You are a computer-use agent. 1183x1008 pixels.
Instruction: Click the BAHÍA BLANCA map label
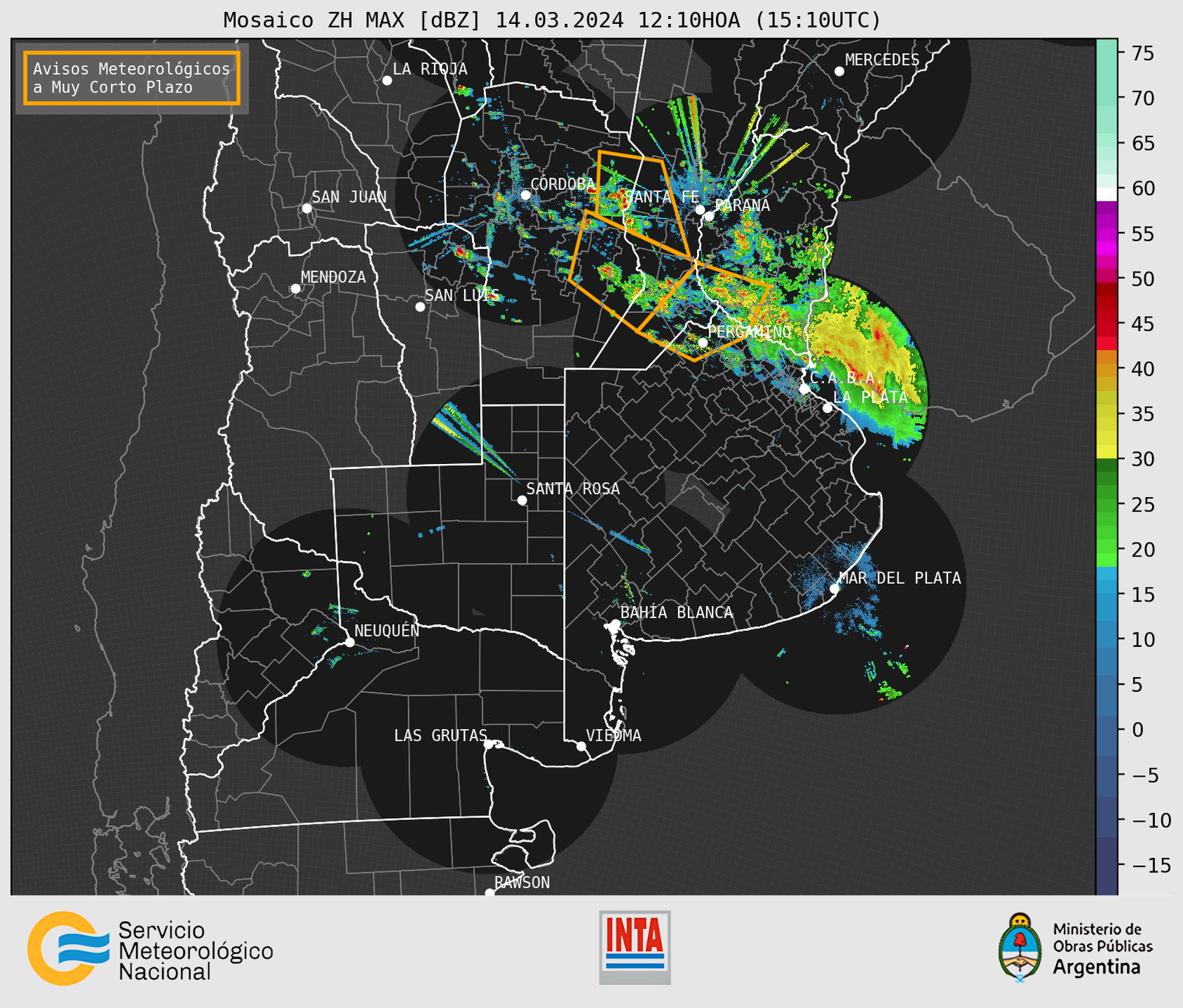[677, 613]
